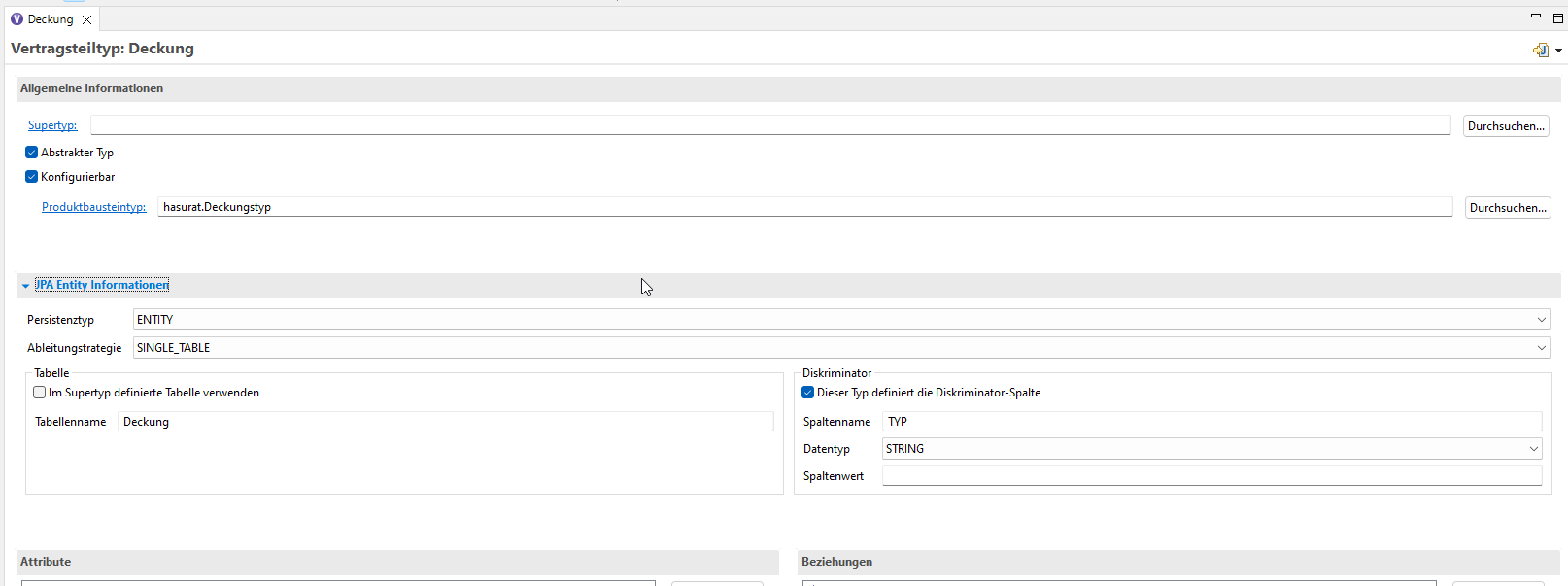The image size is (1568, 586).
Task: Focus the Spaltenwert input field
Action: (1211, 476)
